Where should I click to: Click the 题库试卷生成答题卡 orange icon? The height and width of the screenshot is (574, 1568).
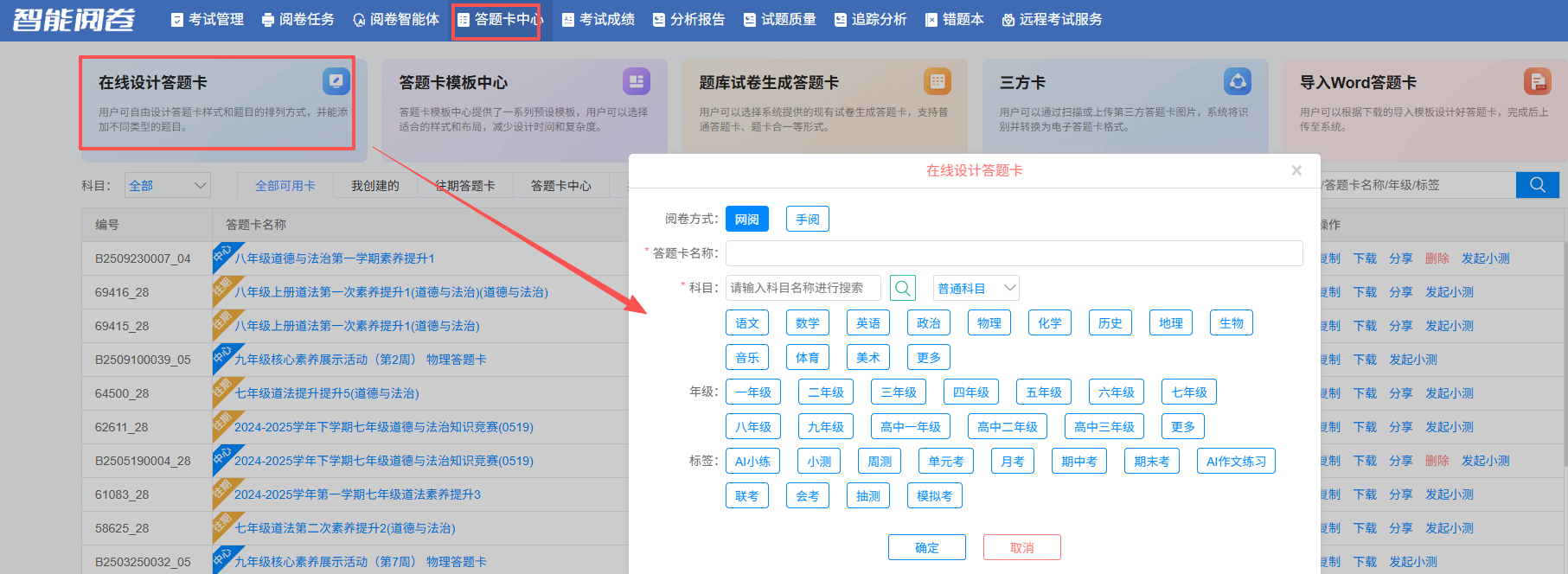pos(937,81)
